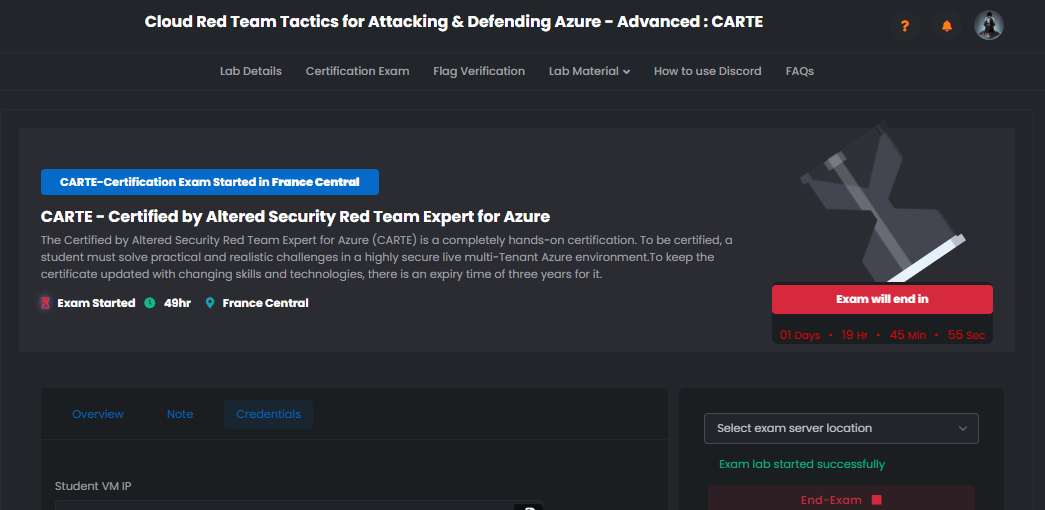This screenshot has width=1045, height=510.
Task: Click the green clock icon beside 49hr
Action: [x=150, y=303]
